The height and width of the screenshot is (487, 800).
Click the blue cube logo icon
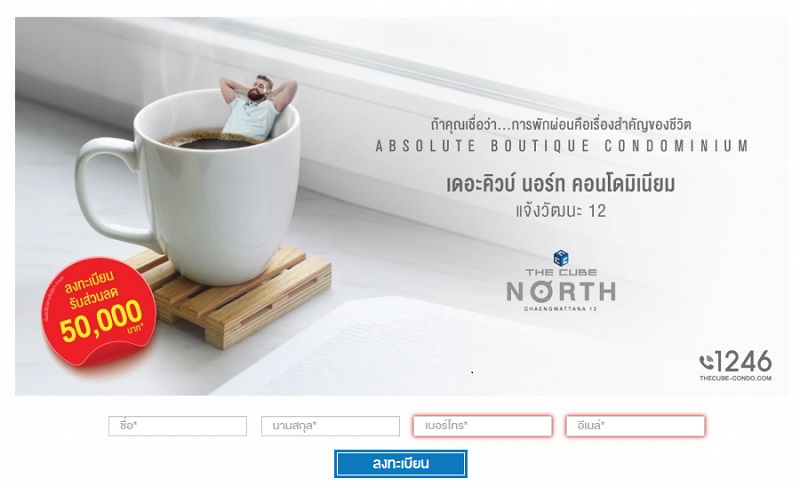tap(561, 258)
